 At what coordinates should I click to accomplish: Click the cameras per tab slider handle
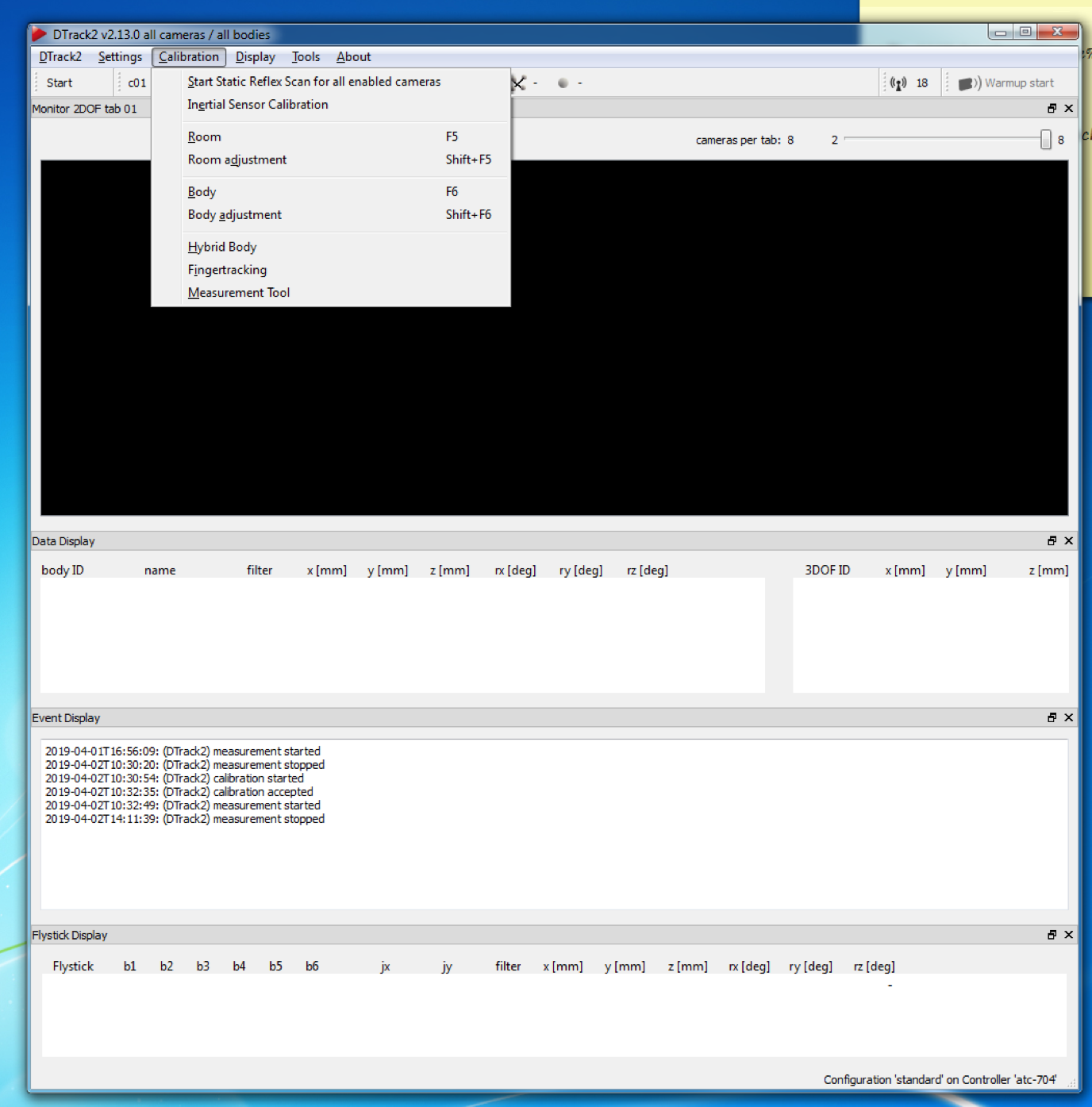click(1045, 140)
